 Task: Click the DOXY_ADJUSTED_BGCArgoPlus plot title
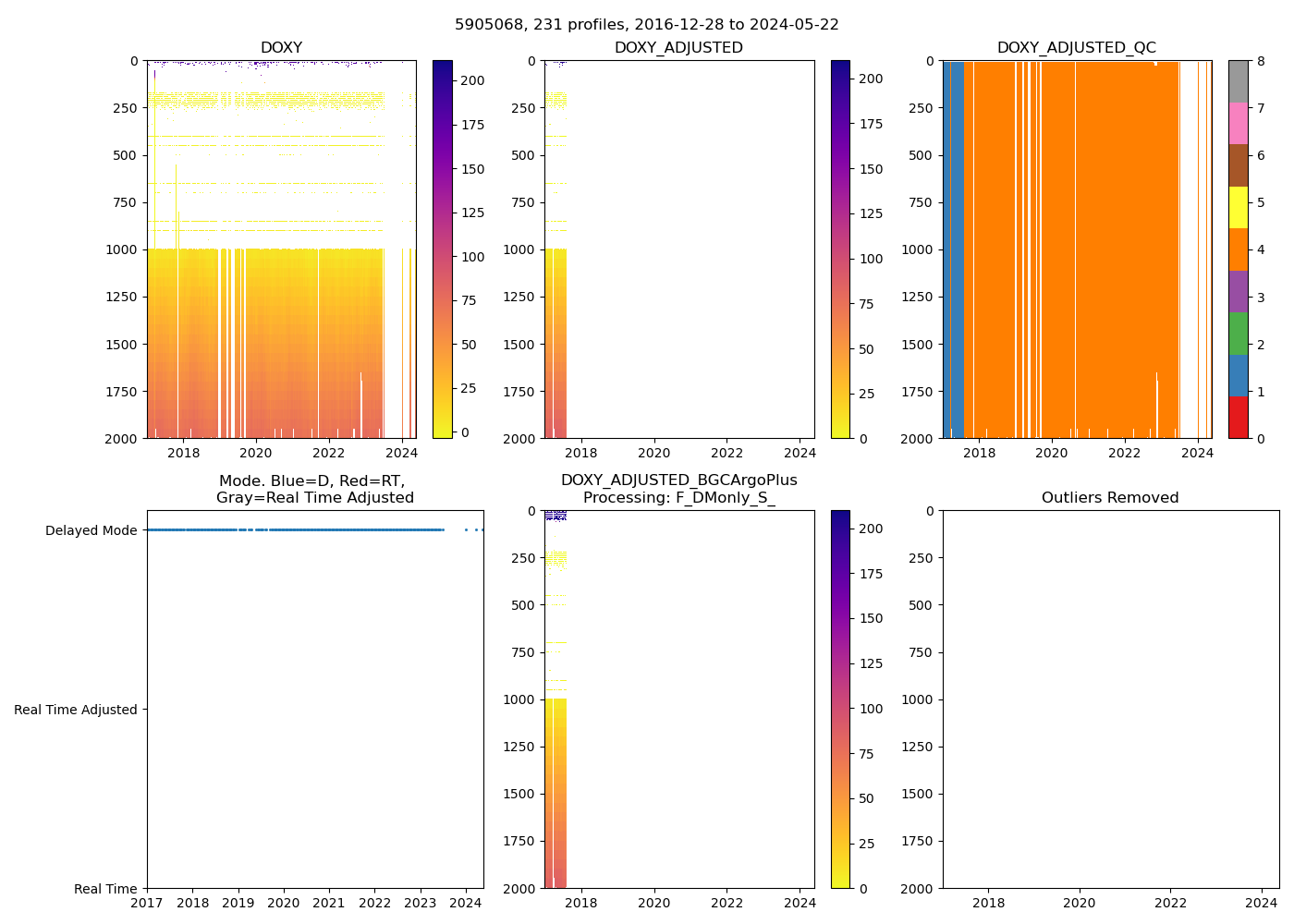tap(678, 489)
